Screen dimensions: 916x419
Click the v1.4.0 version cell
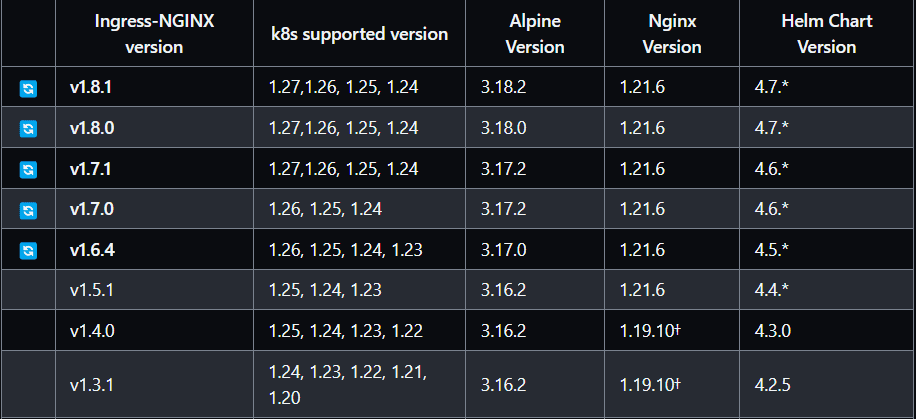click(90, 331)
